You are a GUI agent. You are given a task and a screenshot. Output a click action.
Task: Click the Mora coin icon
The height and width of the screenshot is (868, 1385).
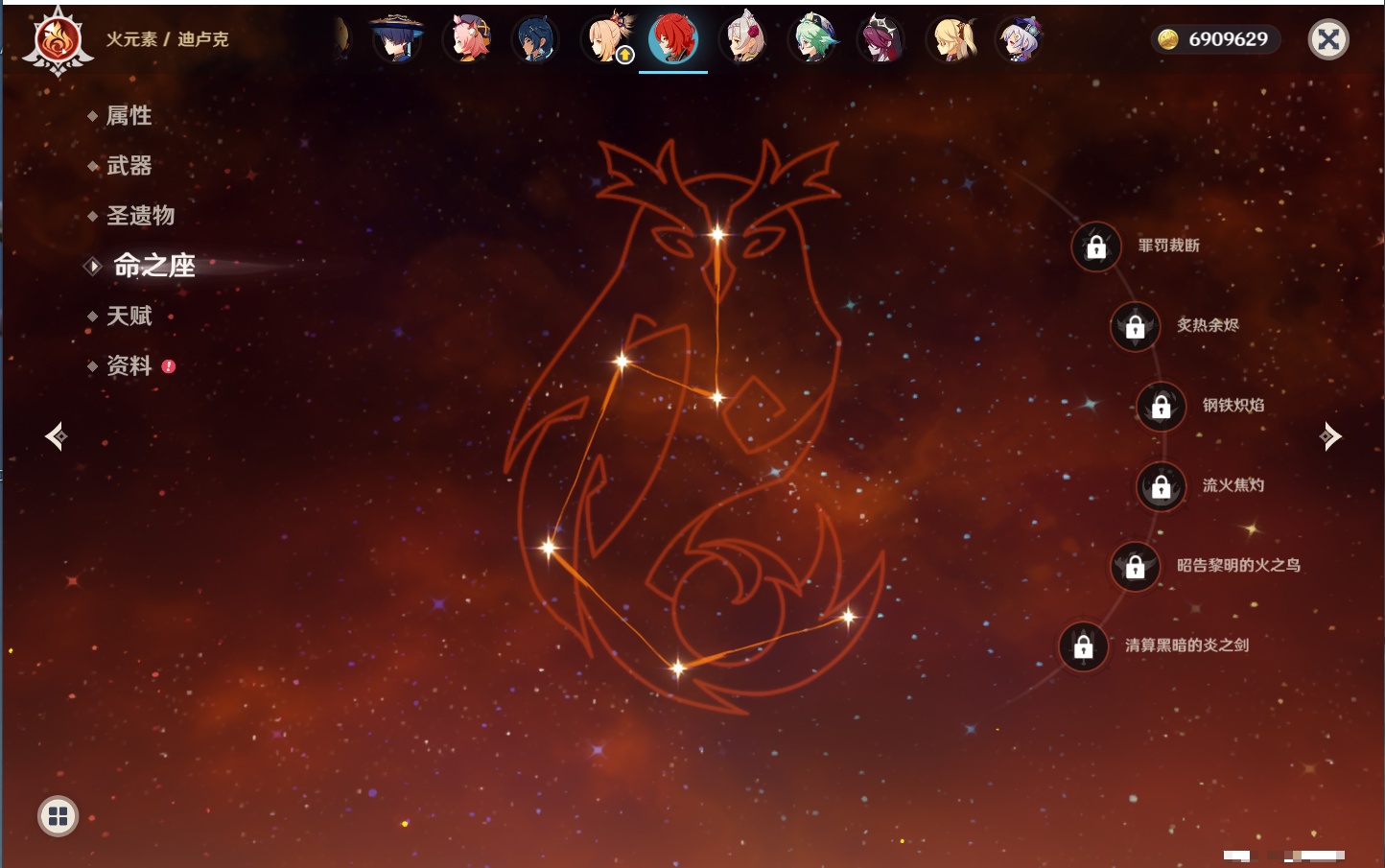pyautogui.click(x=1168, y=39)
